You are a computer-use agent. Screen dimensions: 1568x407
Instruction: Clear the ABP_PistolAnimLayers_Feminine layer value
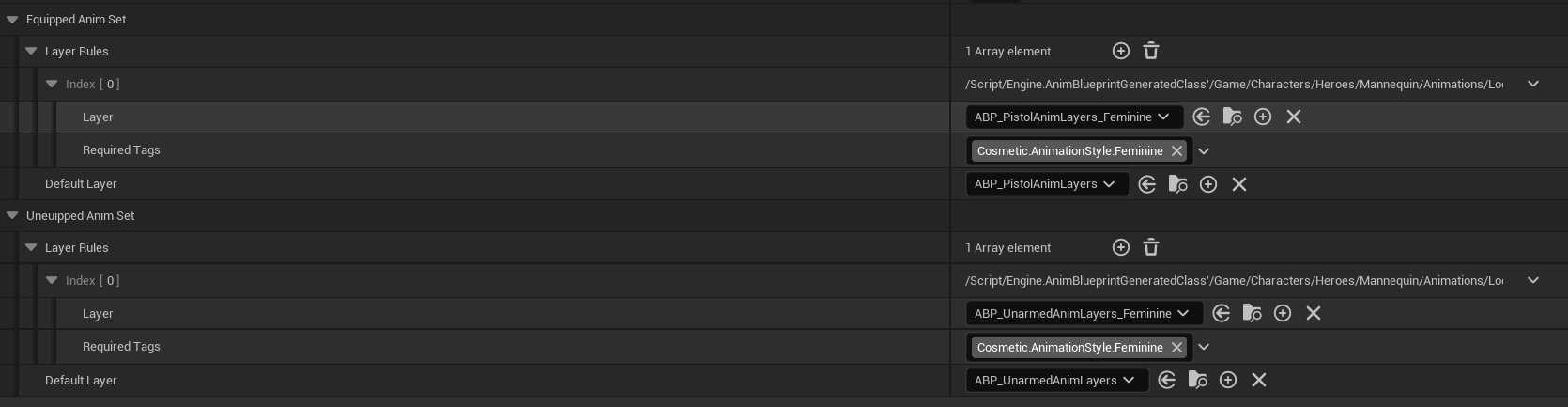[1294, 117]
